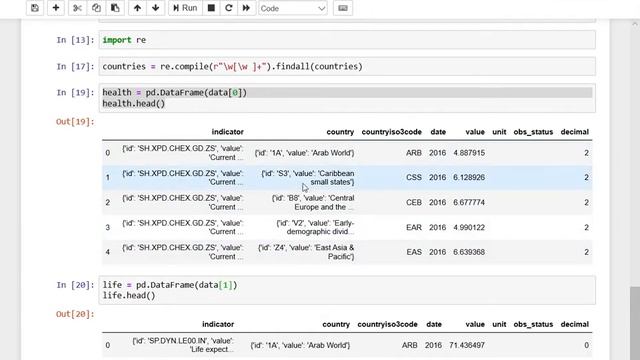
Task: Select the life DataFrame code cell
Action: pyautogui.click(x=347, y=290)
